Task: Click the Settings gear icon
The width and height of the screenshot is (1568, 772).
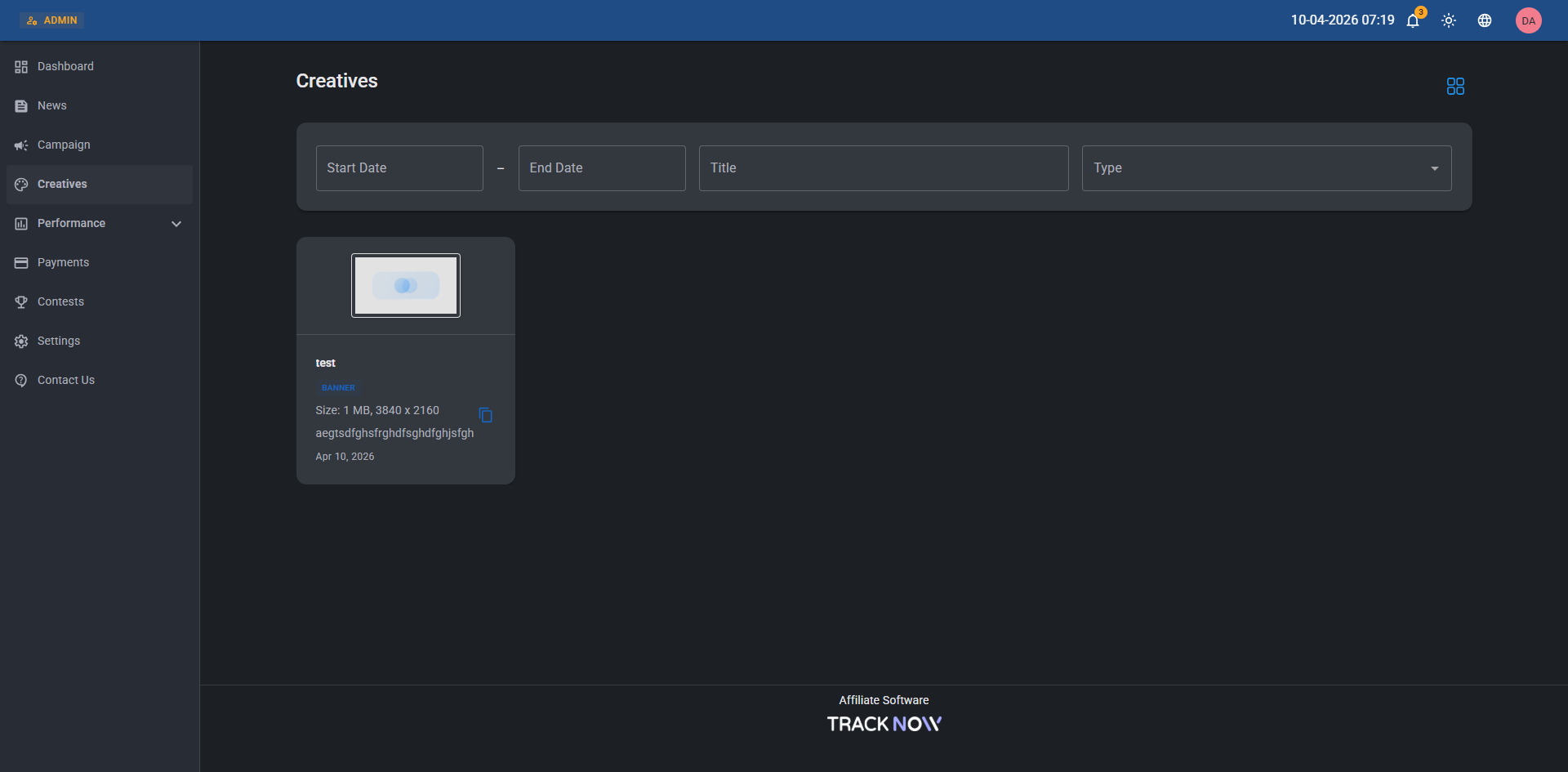Action: pos(21,341)
